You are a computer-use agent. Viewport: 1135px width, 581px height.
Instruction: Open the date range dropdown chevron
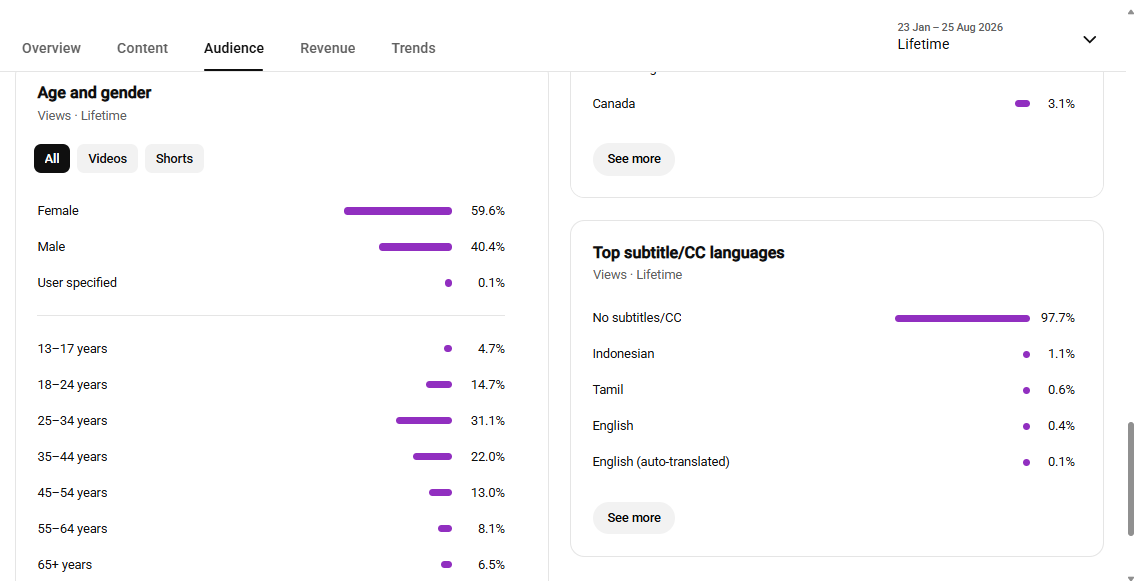coord(1089,39)
